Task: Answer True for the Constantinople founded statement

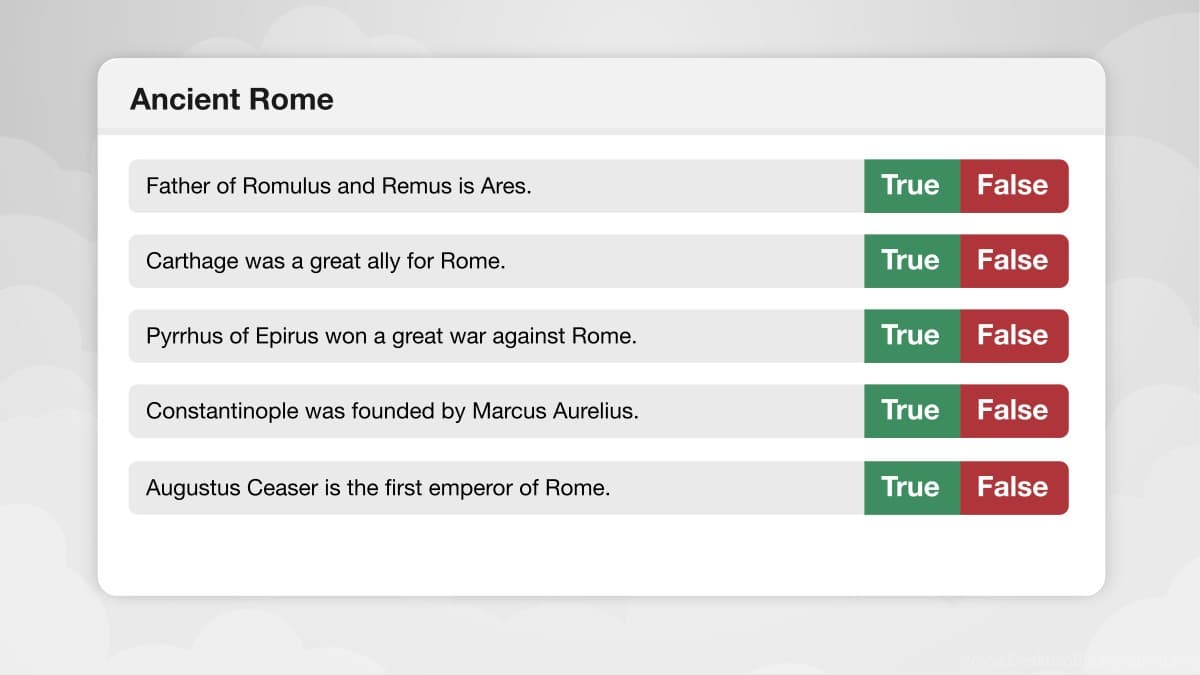Action: click(x=912, y=411)
